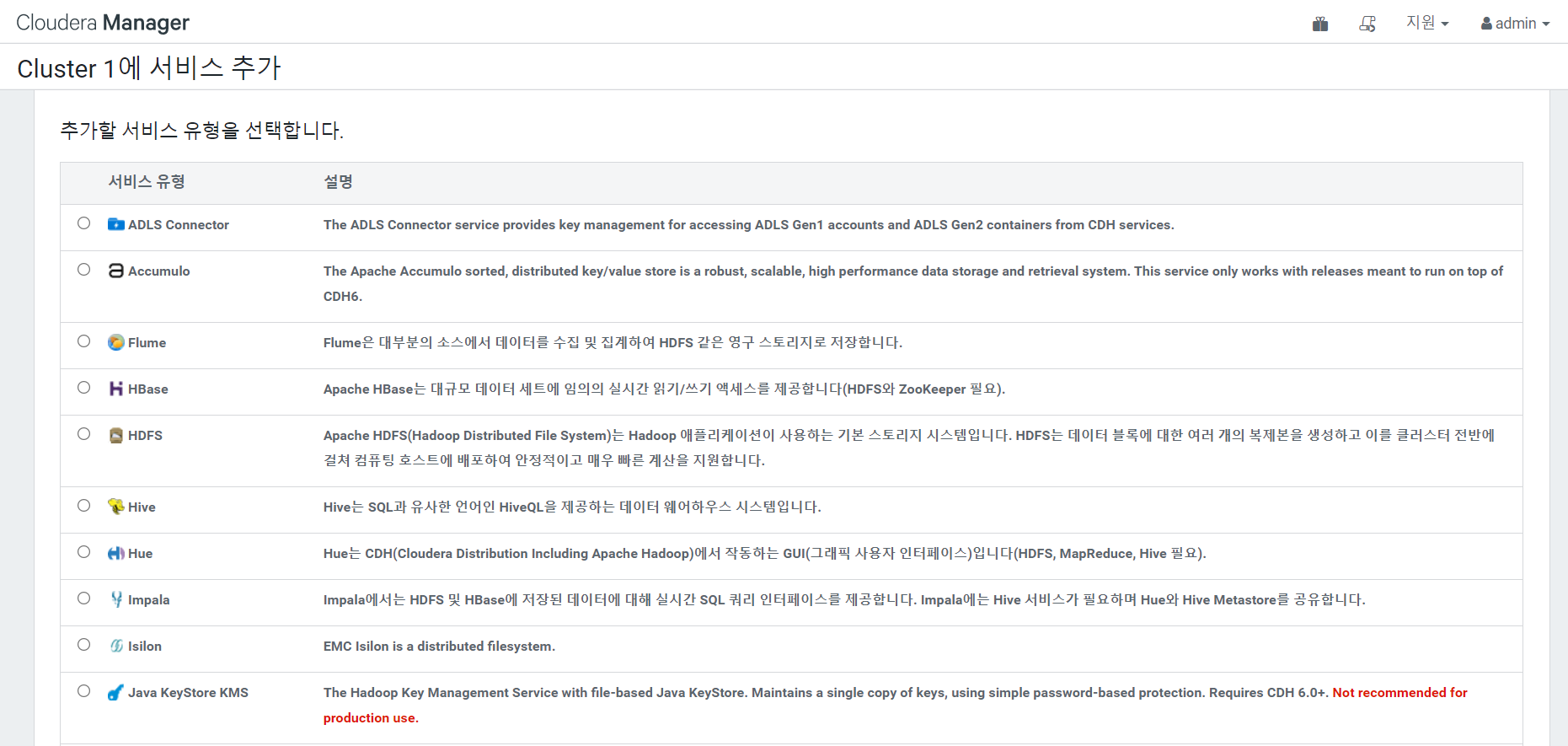Select the Impala radio button
Viewport: 1568px width, 746px height.
point(84,598)
